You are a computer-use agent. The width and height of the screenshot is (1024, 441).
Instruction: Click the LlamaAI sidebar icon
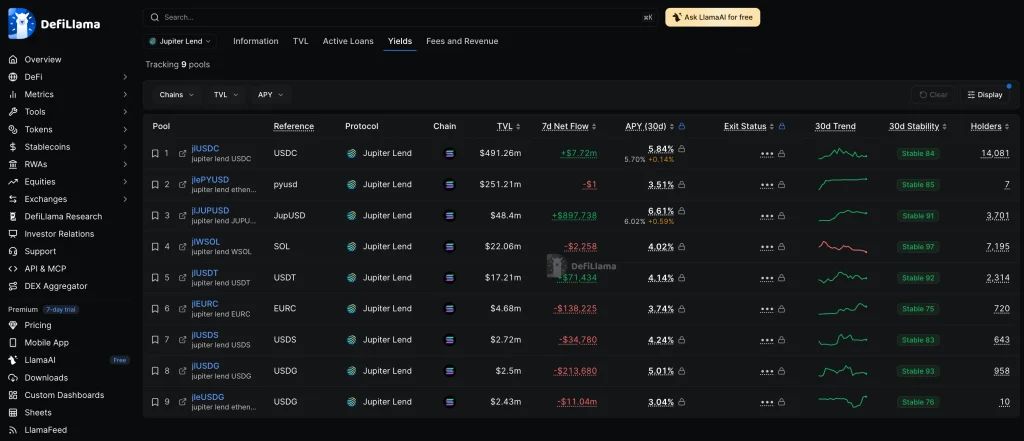point(12,360)
